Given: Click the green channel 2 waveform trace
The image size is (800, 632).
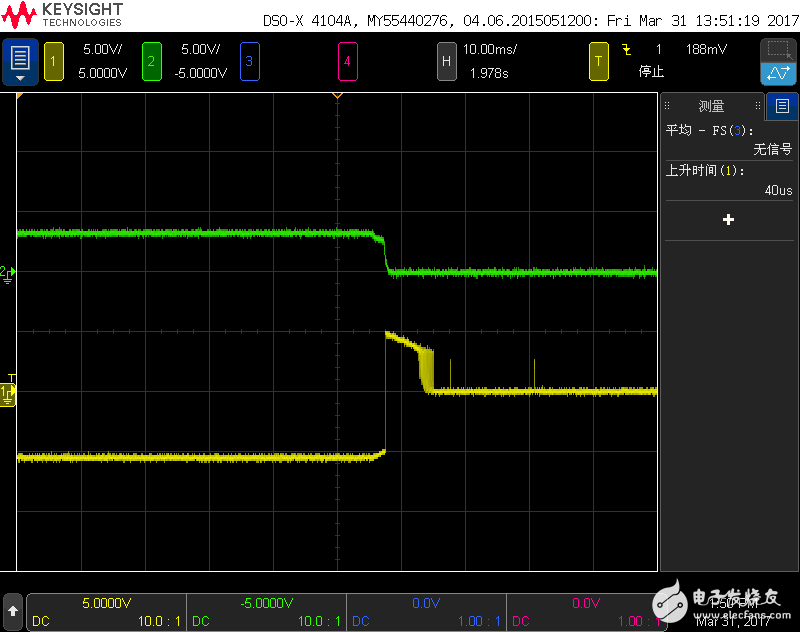Looking at the screenshot, I should tap(204, 233).
